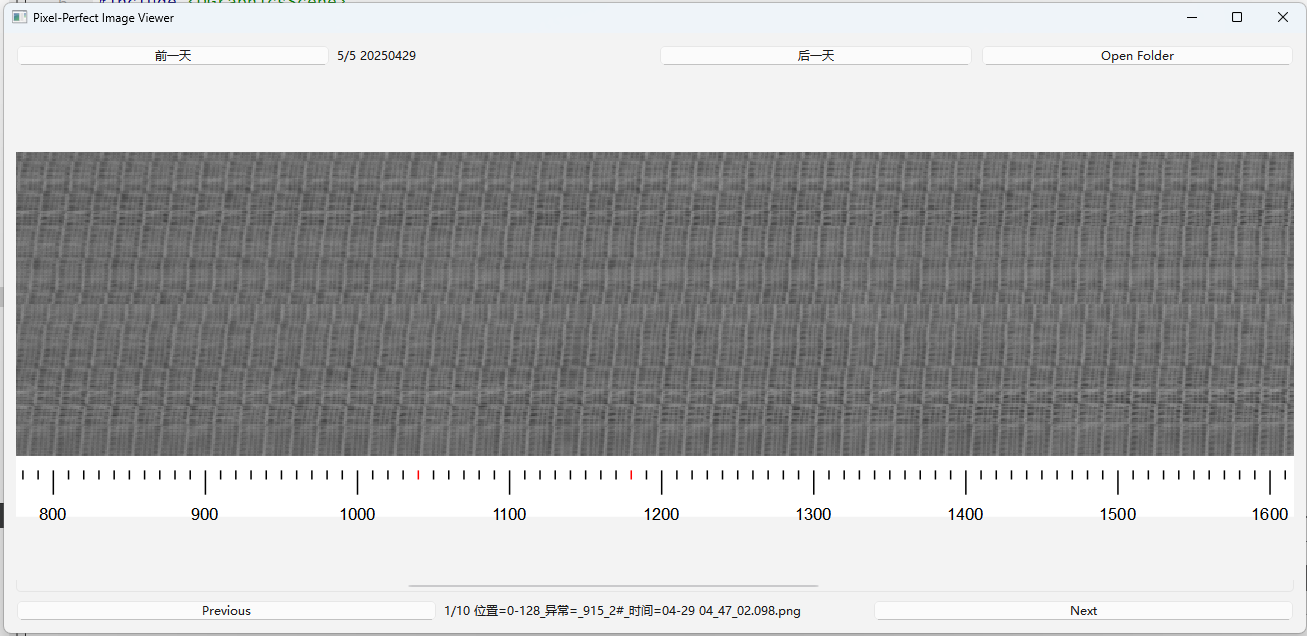
Task: Click the horizontal scrollbar thumb
Action: click(613, 586)
